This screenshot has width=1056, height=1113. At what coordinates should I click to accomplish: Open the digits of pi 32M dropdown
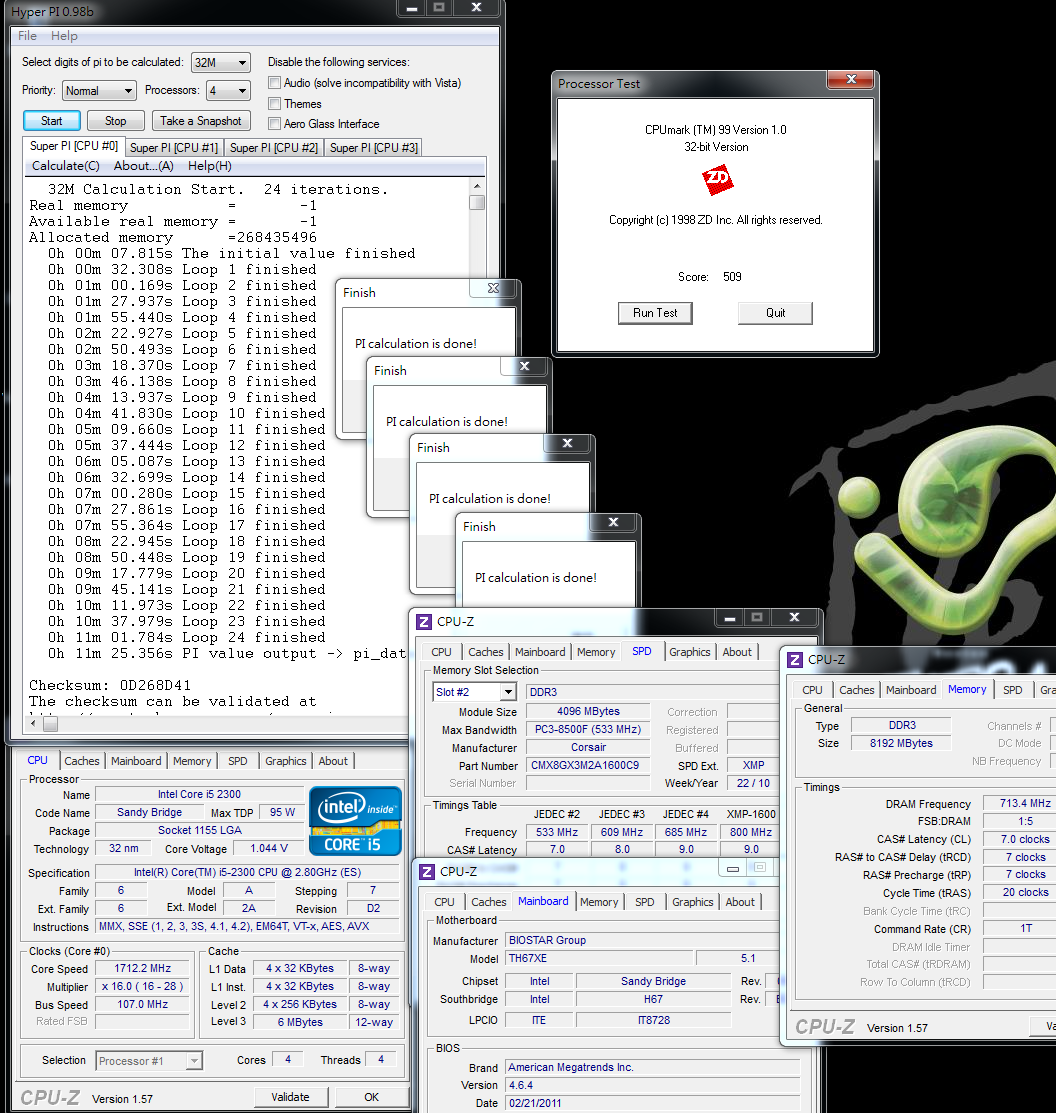pyautogui.click(x=221, y=62)
